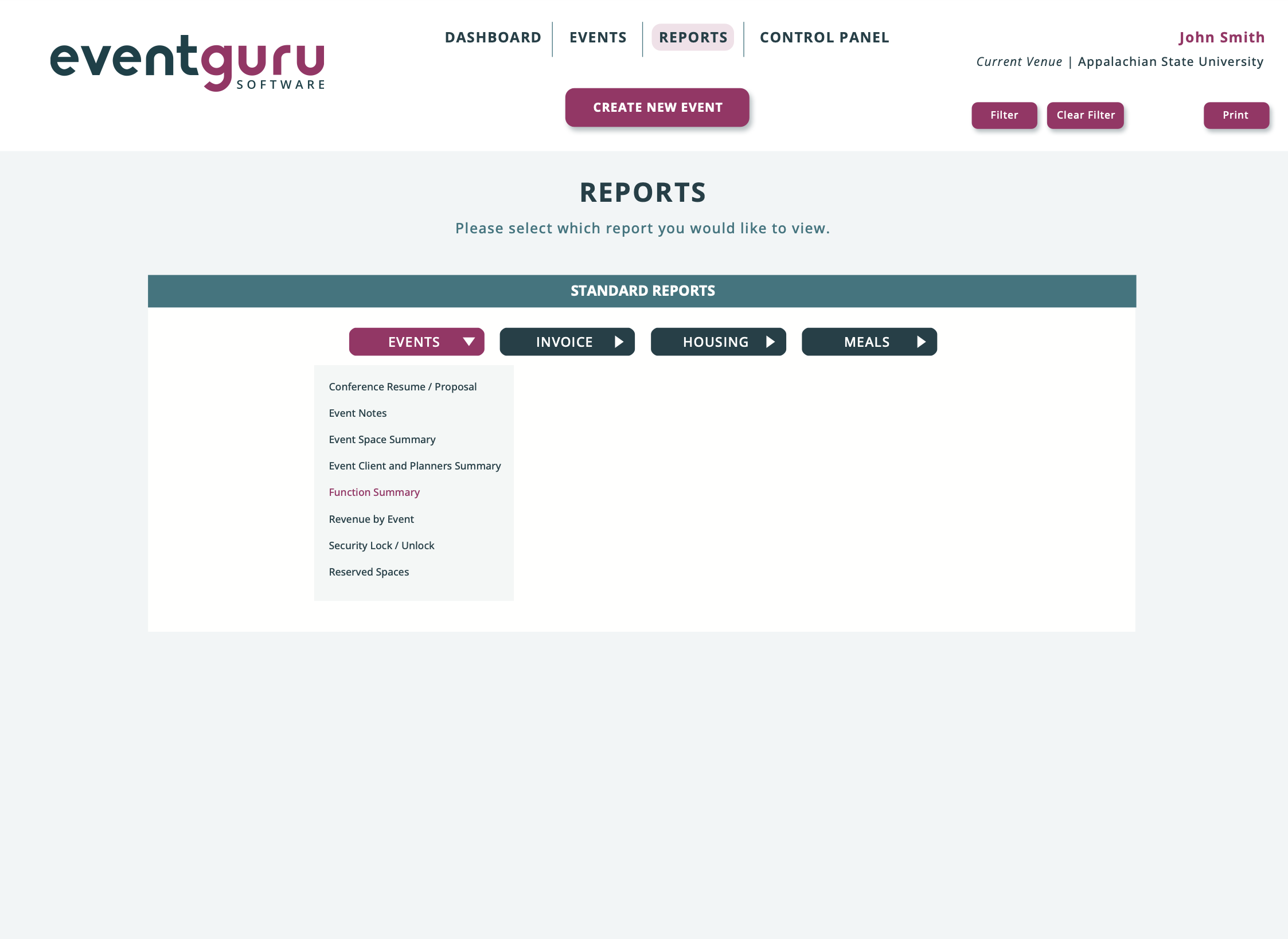Collapse the Events reports dropdown arrow
Screen dimensions: 1288x939
pos(469,342)
